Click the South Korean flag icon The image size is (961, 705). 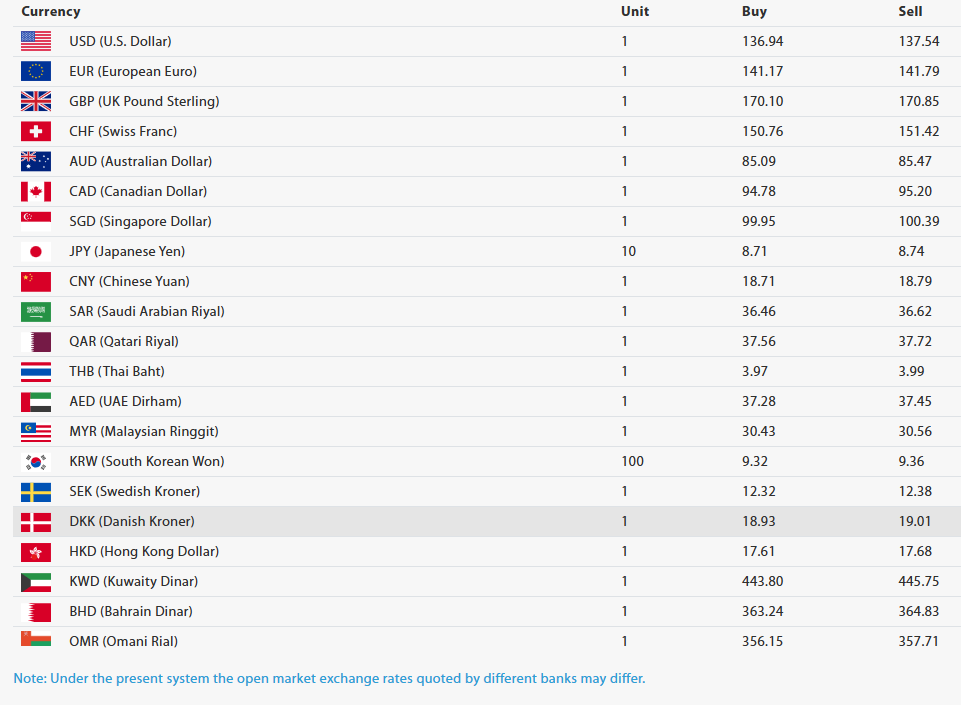pos(36,462)
